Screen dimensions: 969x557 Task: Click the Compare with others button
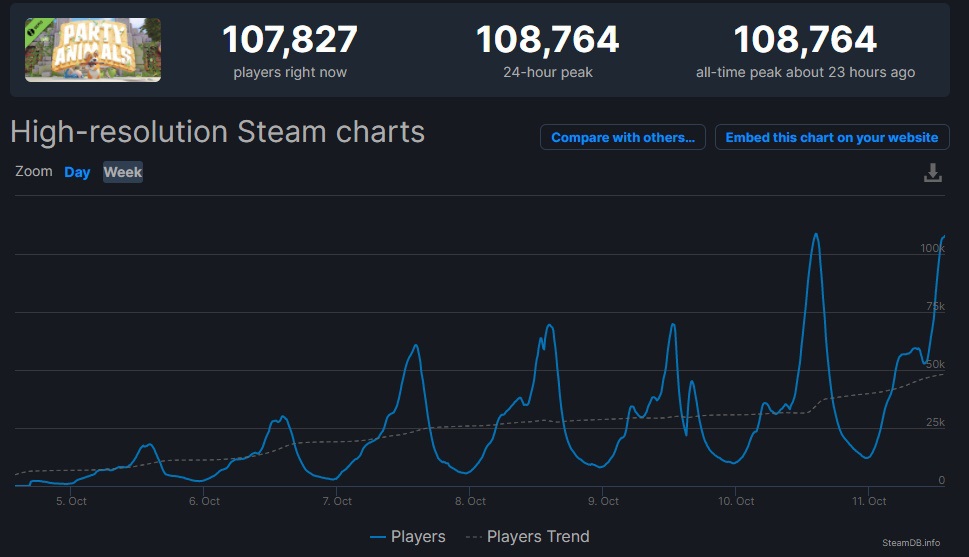click(x=622, y=137)
